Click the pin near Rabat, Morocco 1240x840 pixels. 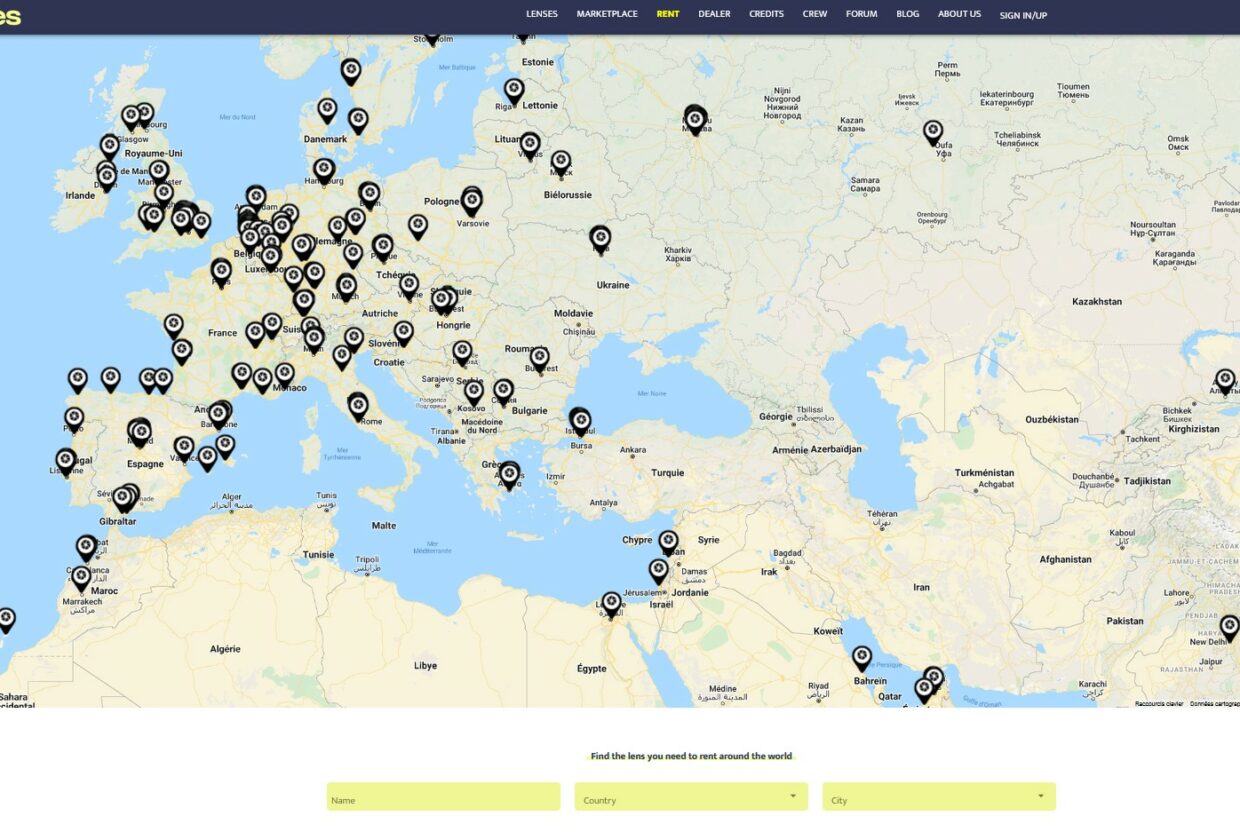(86, 547)
